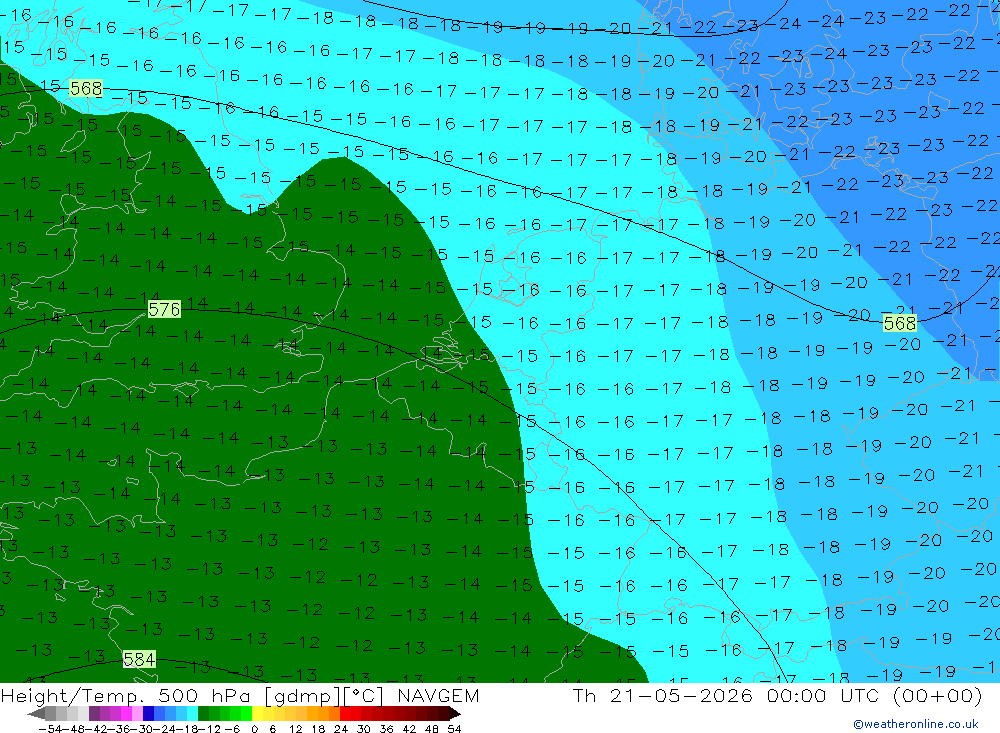The image size is (1000, 733).
Task: Click the NAVGEM model name in title
Action: tap(439, 695)
